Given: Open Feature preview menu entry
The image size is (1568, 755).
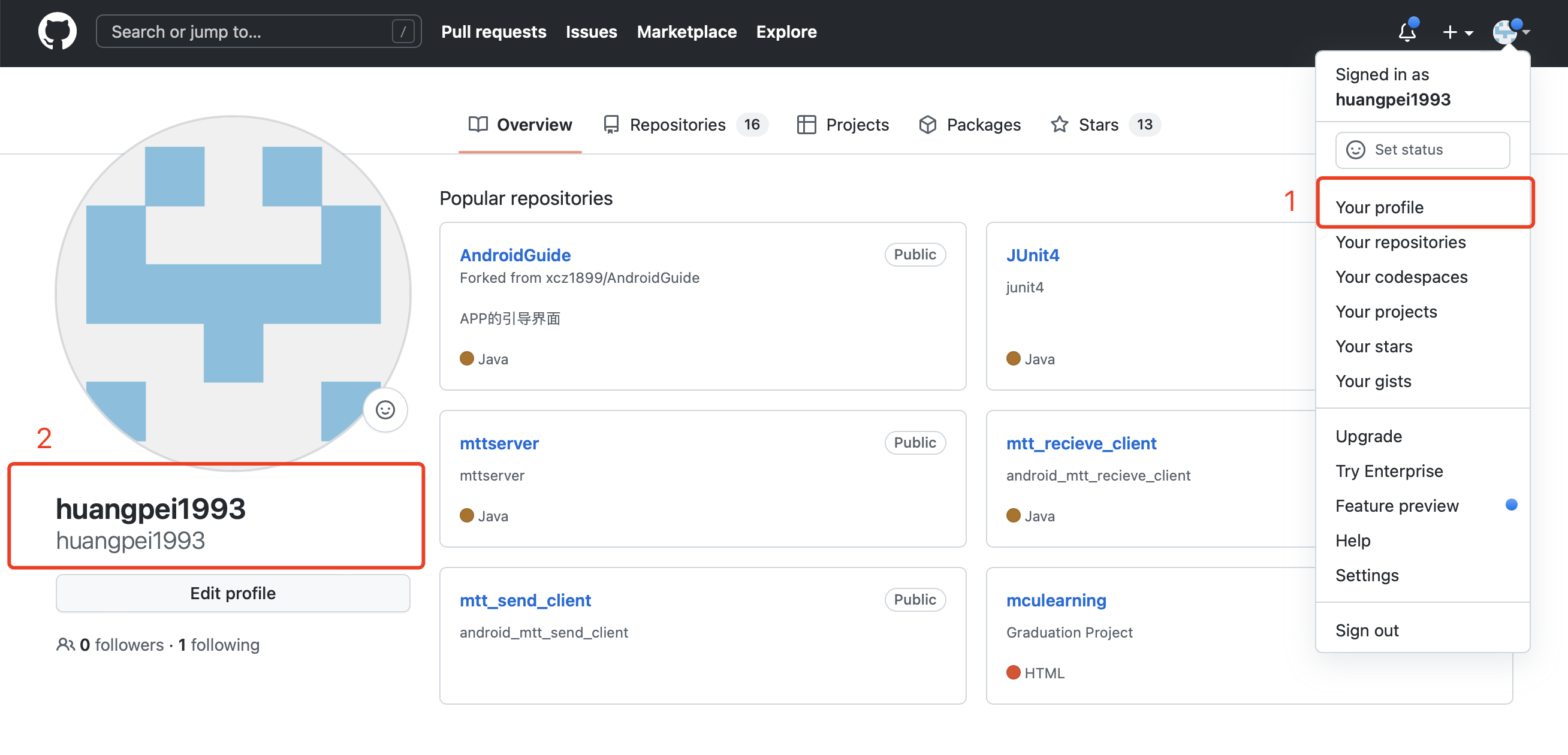Looking at the screenshot, I should coord(1397,506).
